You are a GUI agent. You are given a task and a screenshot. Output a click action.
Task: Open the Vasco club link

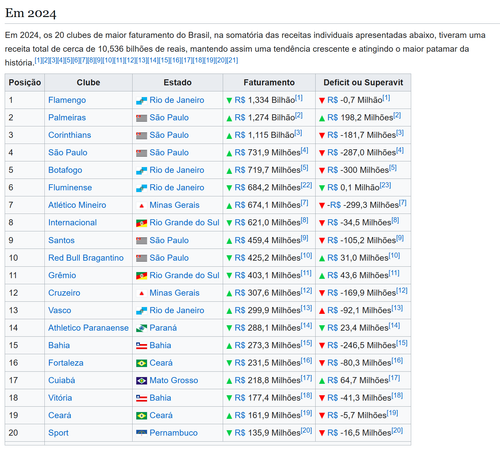[60, 310]
